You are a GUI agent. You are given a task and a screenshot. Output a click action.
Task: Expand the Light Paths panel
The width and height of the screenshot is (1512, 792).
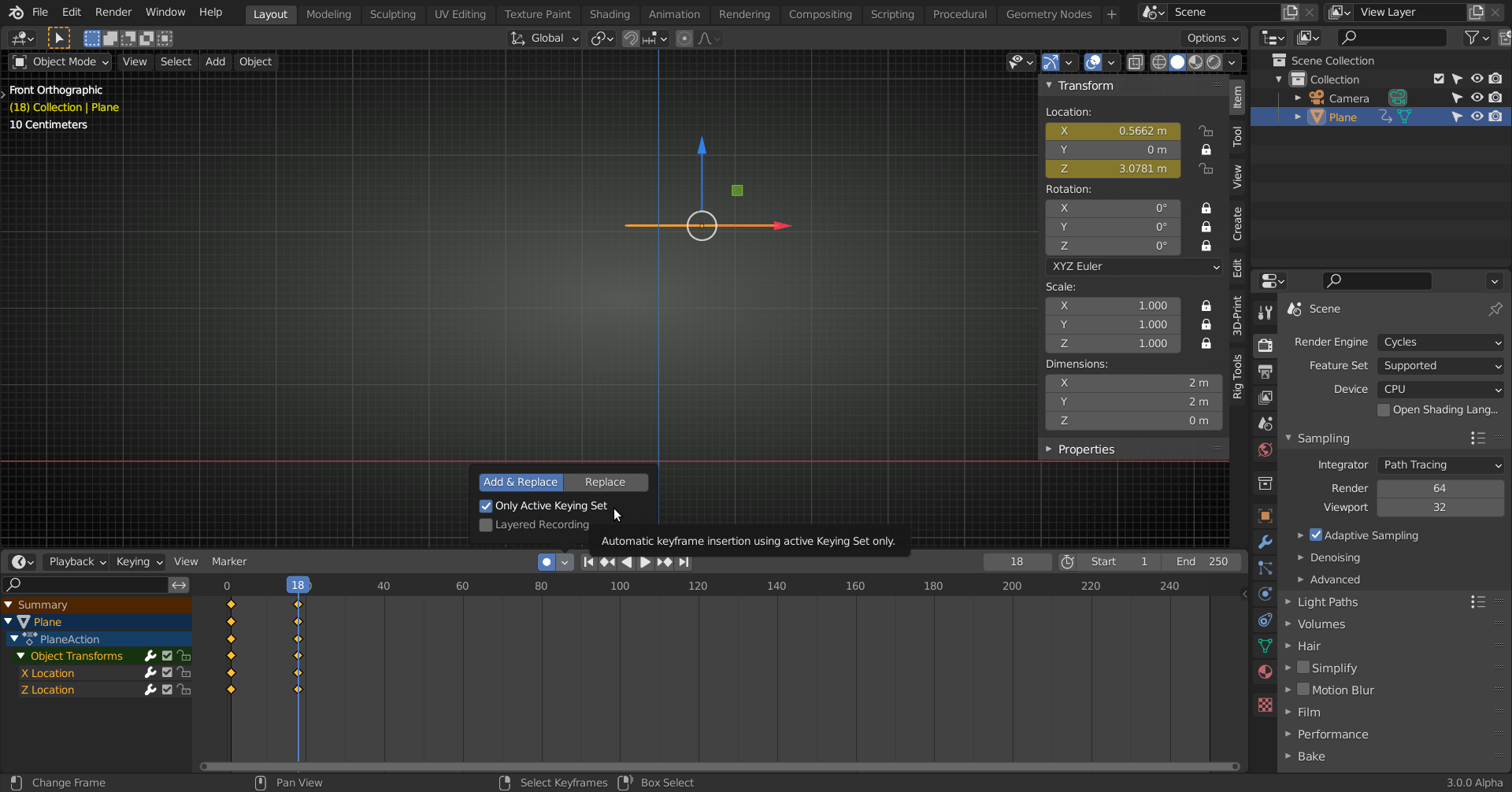pos(1328,602)
